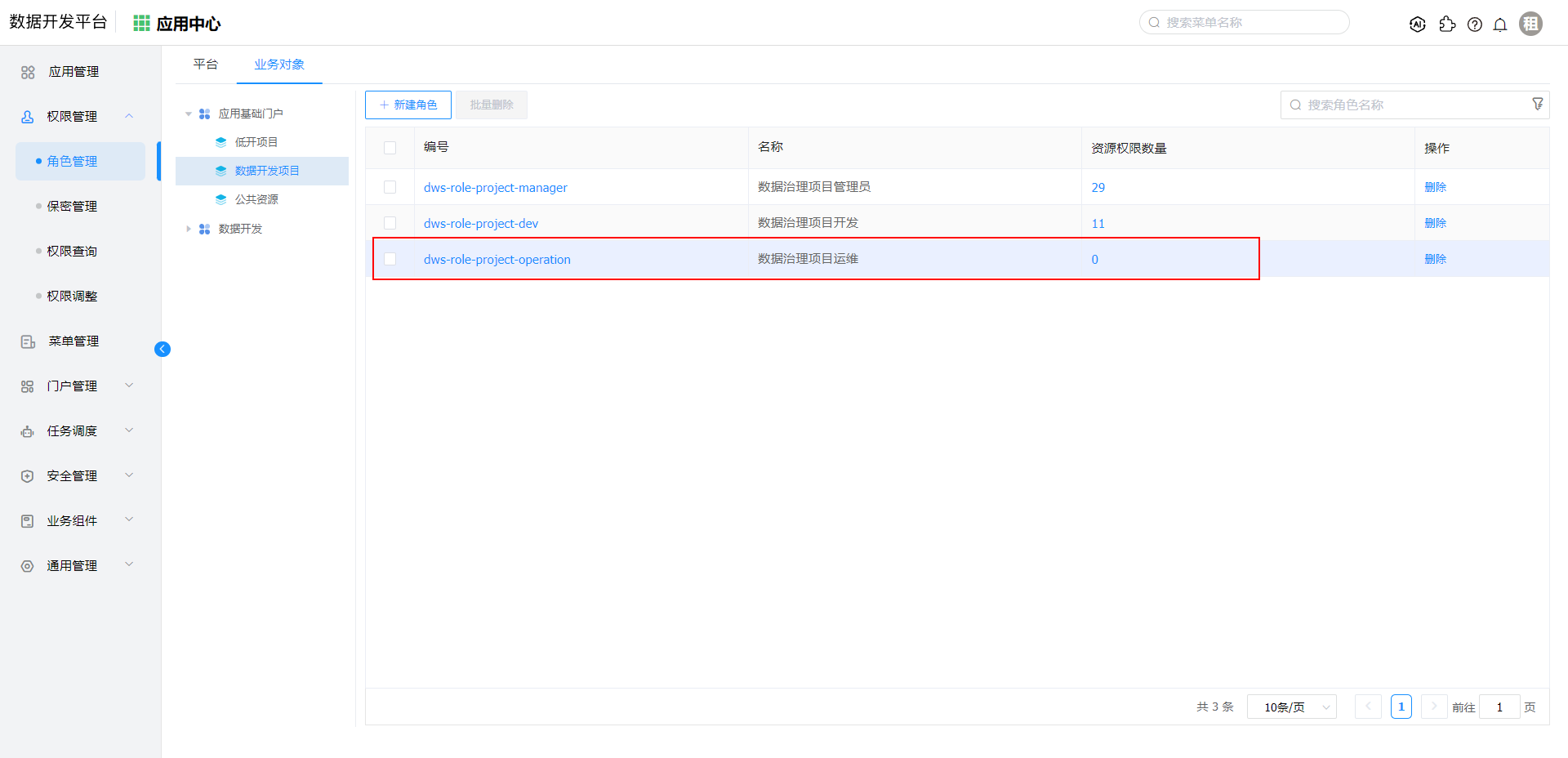Click the user avatar icon
Screen dimensions: 1568x758
click(x=1530, y=24)
